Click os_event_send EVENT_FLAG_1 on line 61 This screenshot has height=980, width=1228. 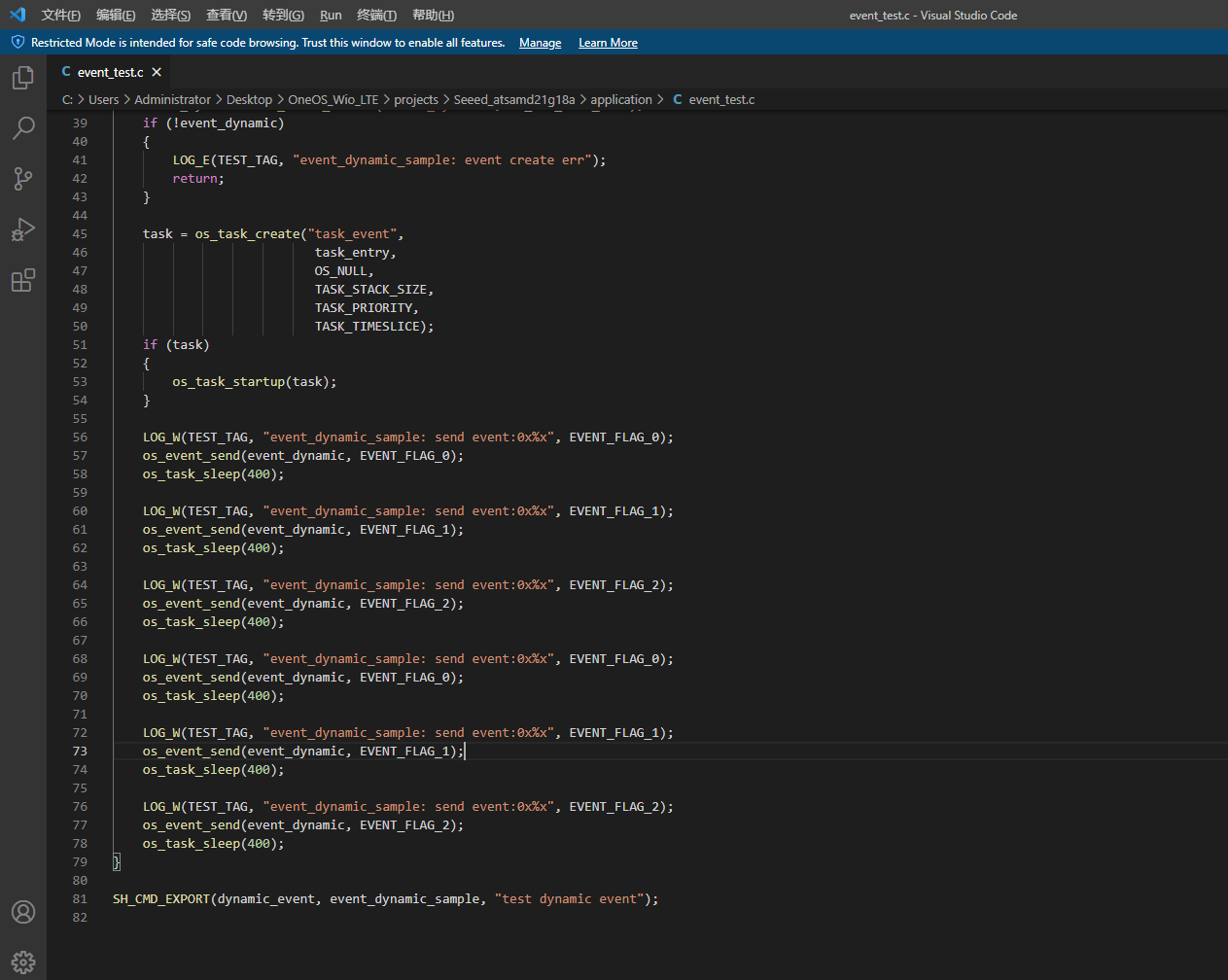303,530
